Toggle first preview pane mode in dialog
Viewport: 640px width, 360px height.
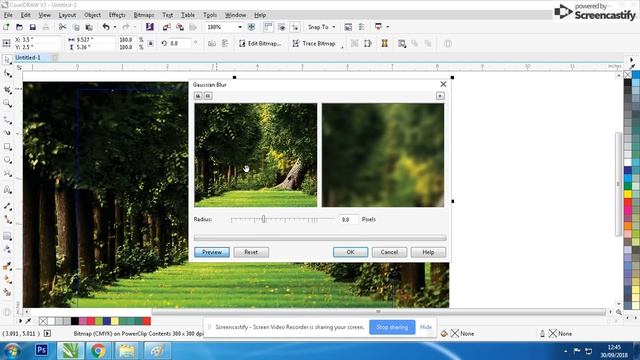[x=198, y=96]
